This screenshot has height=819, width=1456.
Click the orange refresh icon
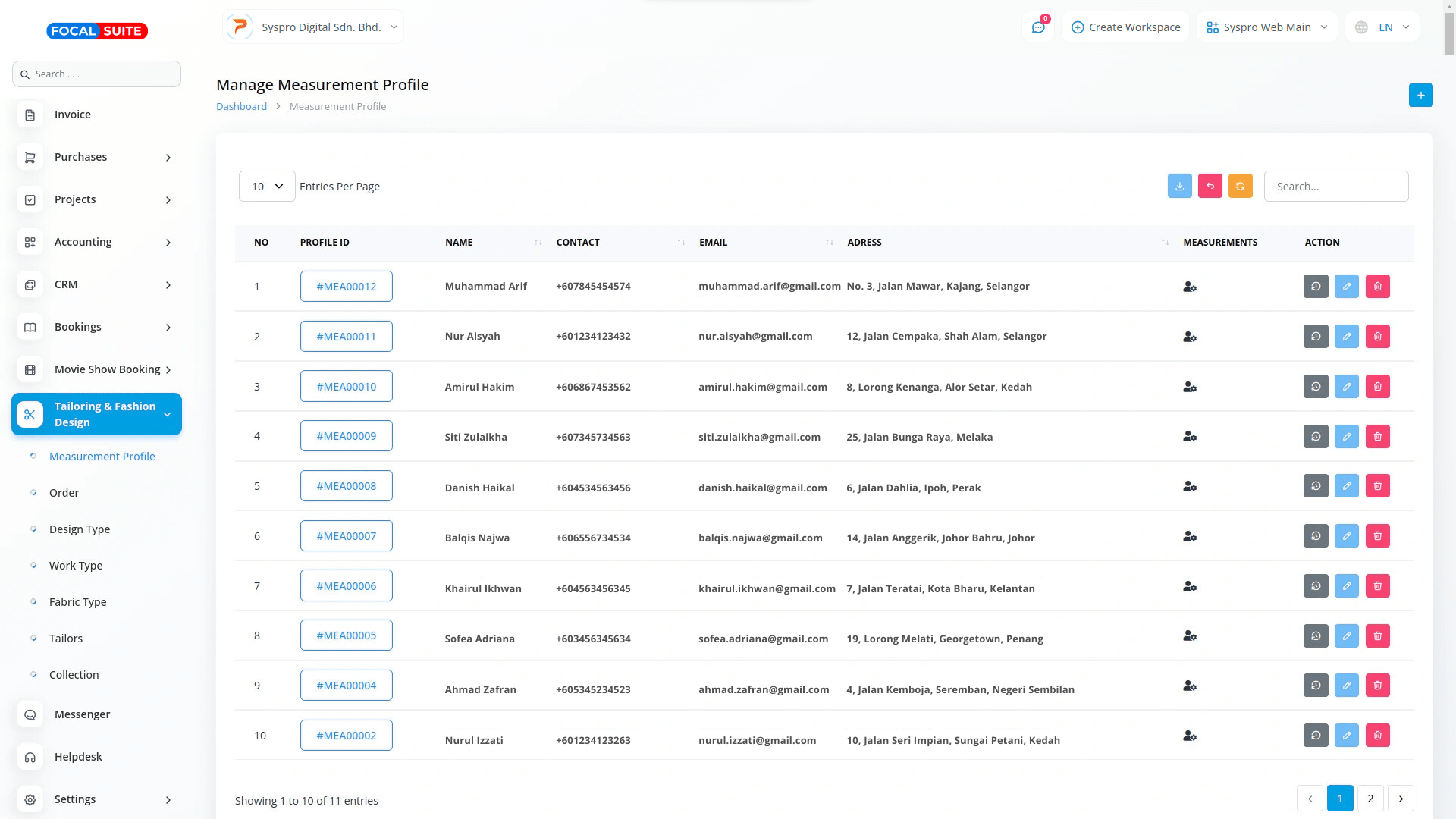pos(1240,186)
